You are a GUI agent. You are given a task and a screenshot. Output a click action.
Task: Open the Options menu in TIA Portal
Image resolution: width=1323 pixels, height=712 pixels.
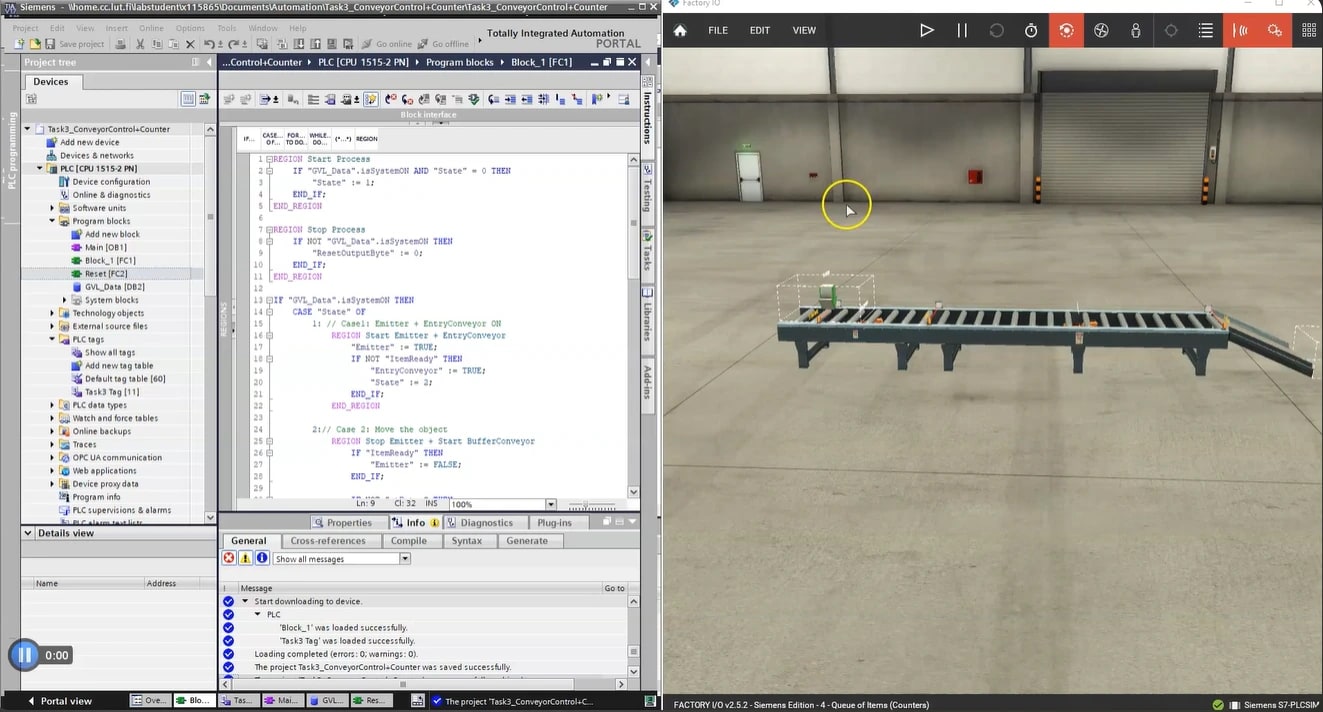pos(190,28)
